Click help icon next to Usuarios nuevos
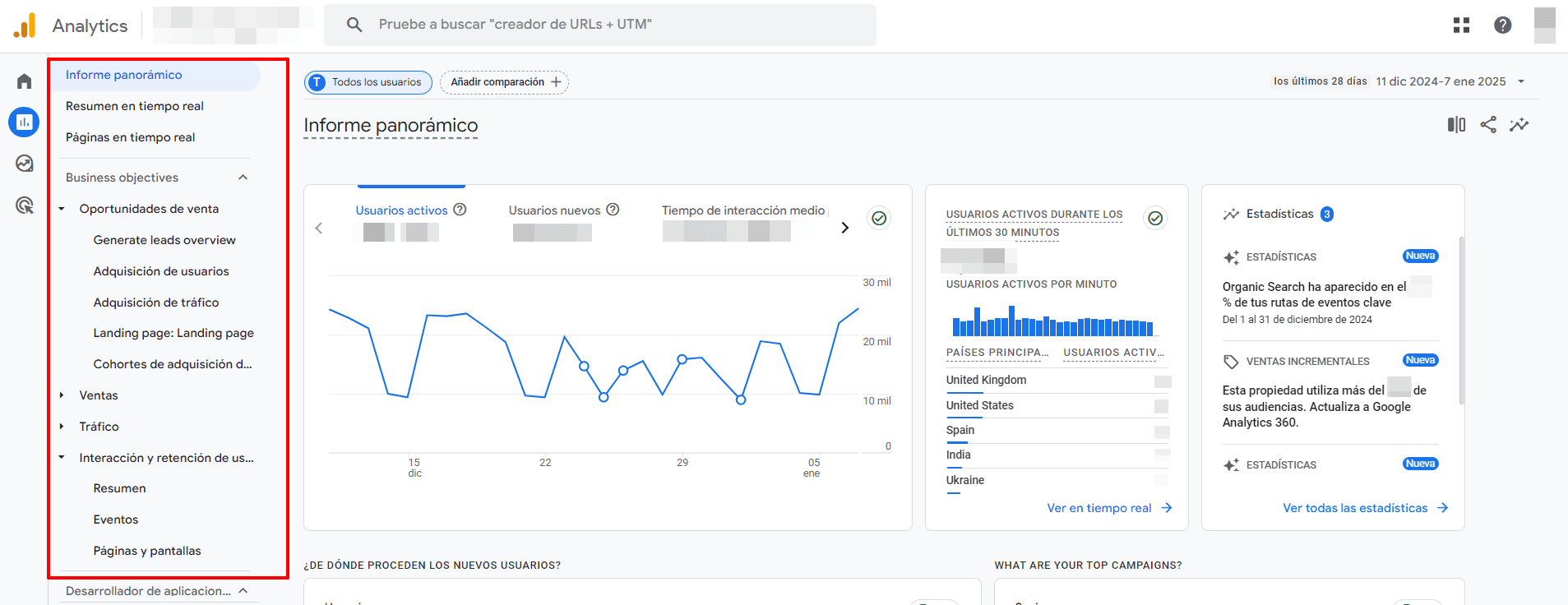 click(613, 210)
